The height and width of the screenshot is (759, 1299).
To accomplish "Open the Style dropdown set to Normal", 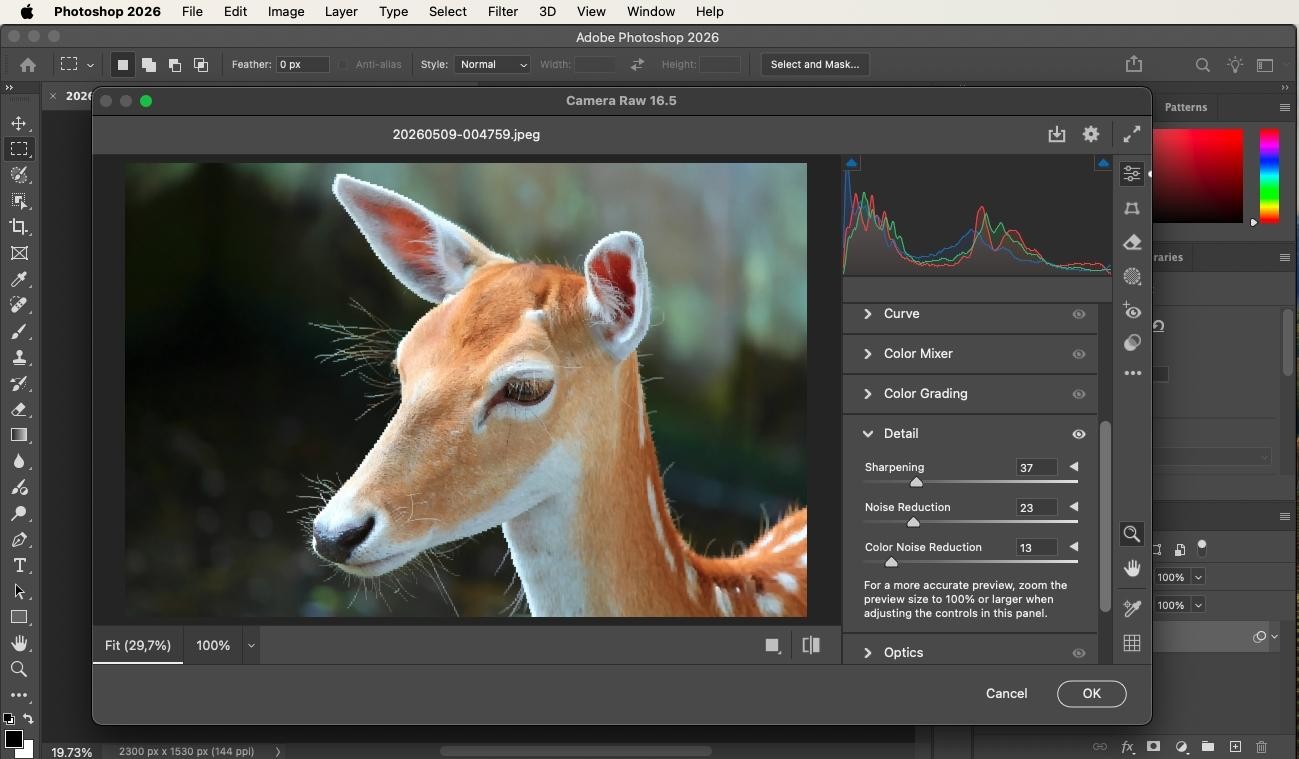I will [492, 64].
